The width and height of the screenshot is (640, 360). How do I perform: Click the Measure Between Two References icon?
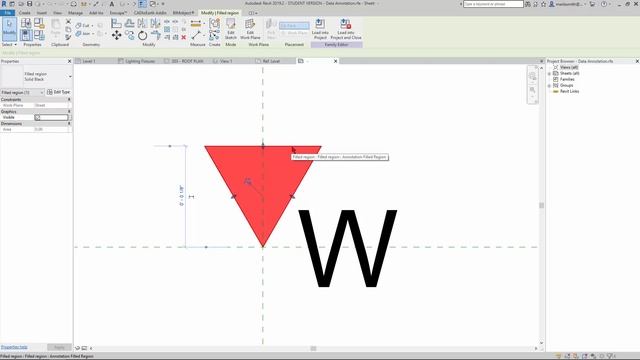coord(196,36)
